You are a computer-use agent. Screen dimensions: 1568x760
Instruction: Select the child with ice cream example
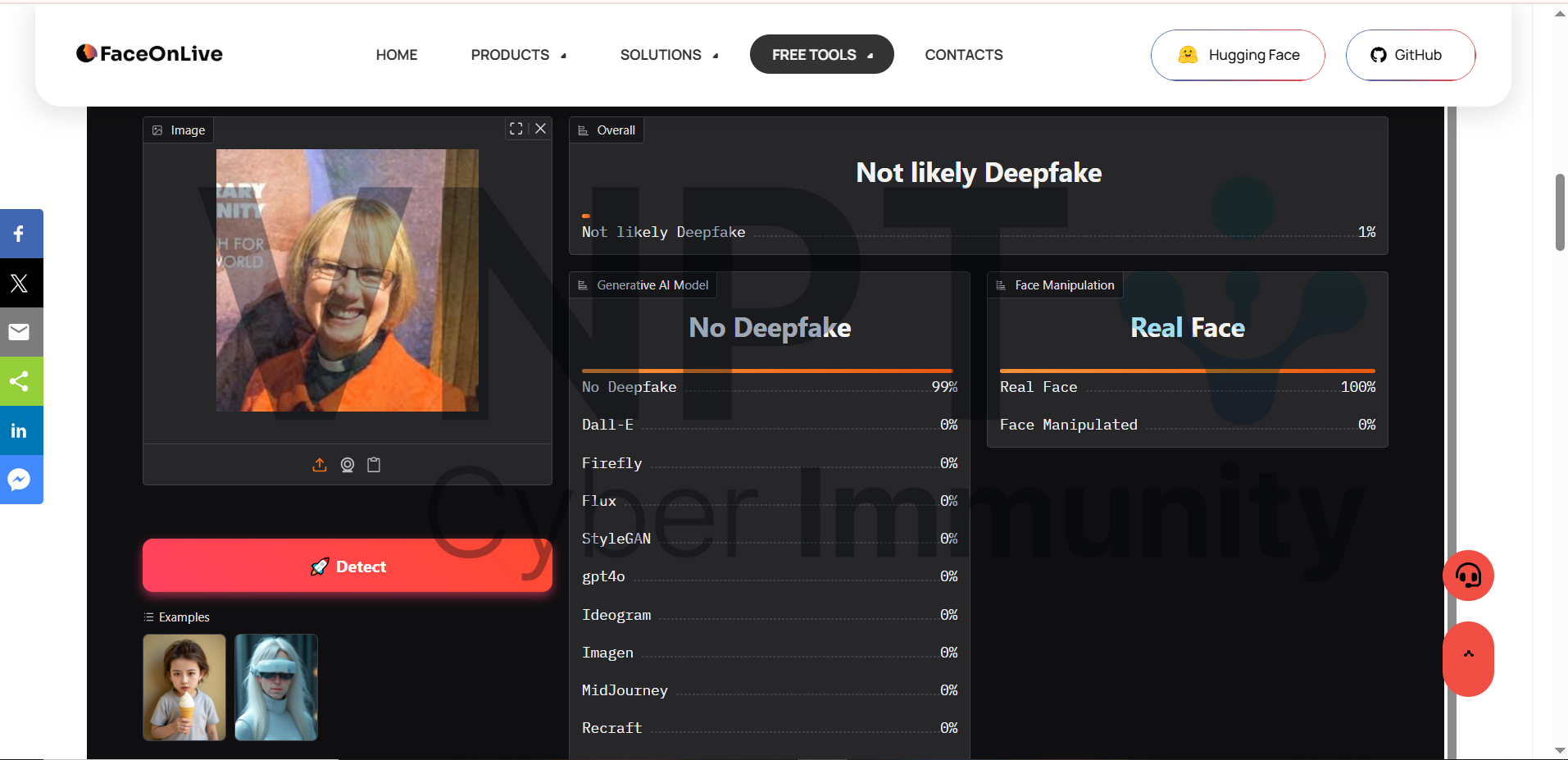184,687
